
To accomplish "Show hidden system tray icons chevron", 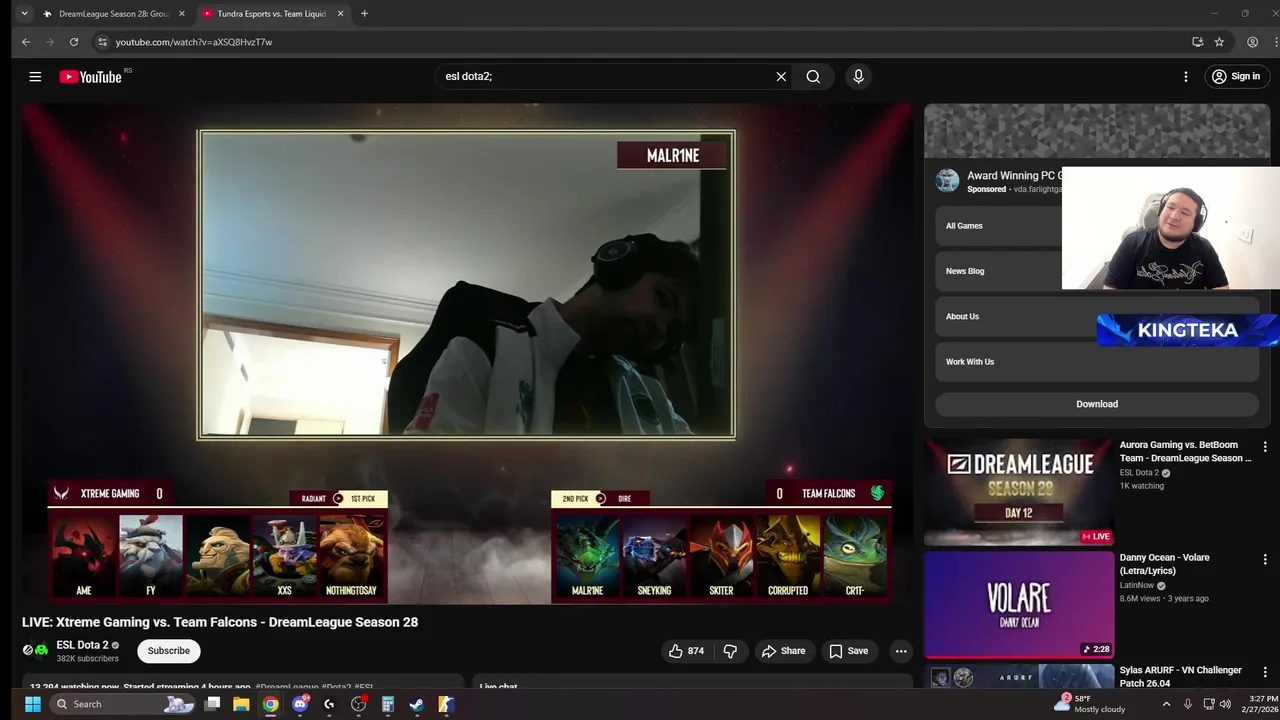I will coord(1166,704).
